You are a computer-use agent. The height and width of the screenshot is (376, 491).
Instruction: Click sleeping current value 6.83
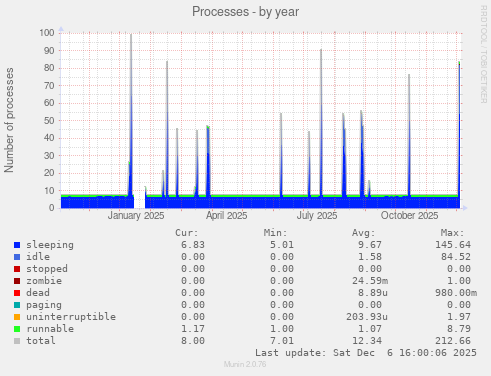[x=193, y=245]
